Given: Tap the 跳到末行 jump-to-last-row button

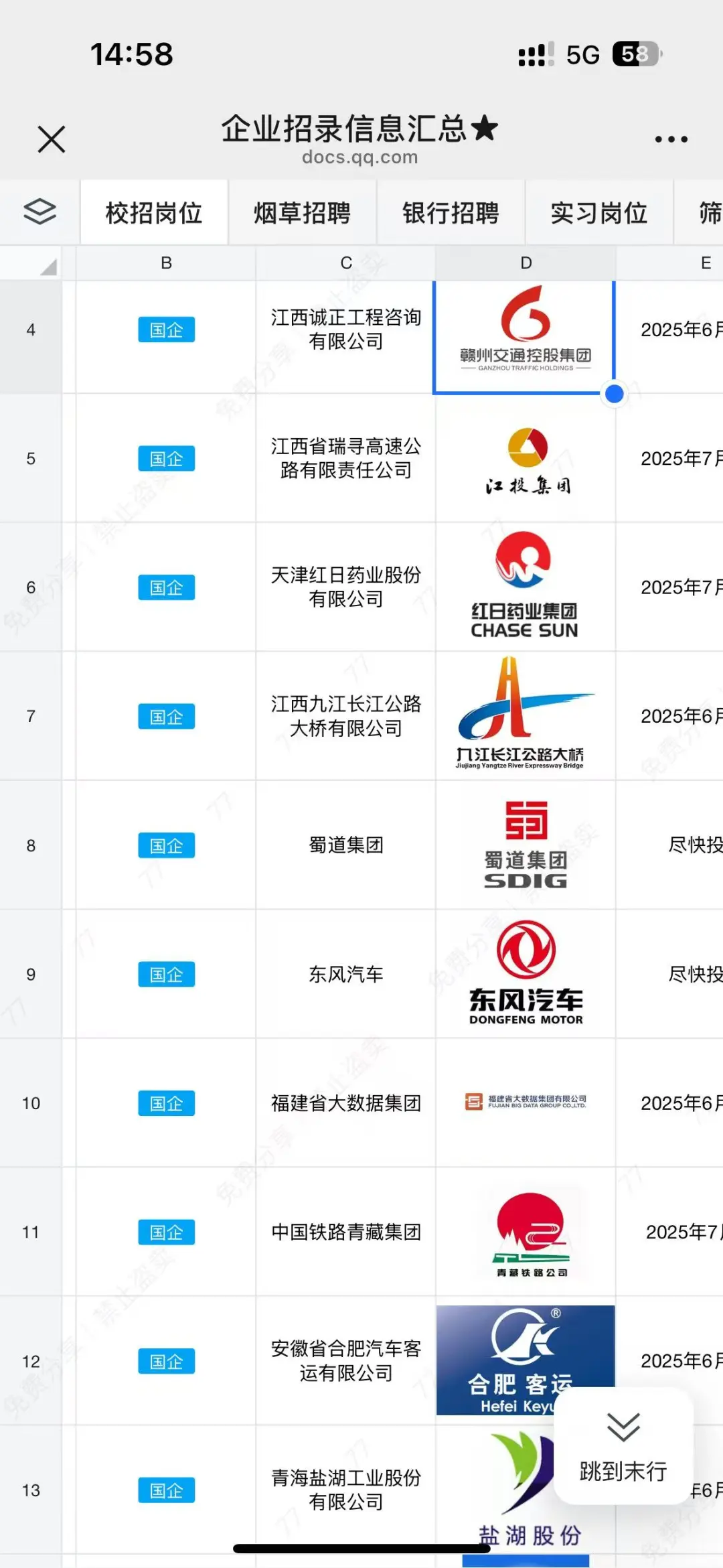Looking at the screenshot, I should (x=623, y=1447).
